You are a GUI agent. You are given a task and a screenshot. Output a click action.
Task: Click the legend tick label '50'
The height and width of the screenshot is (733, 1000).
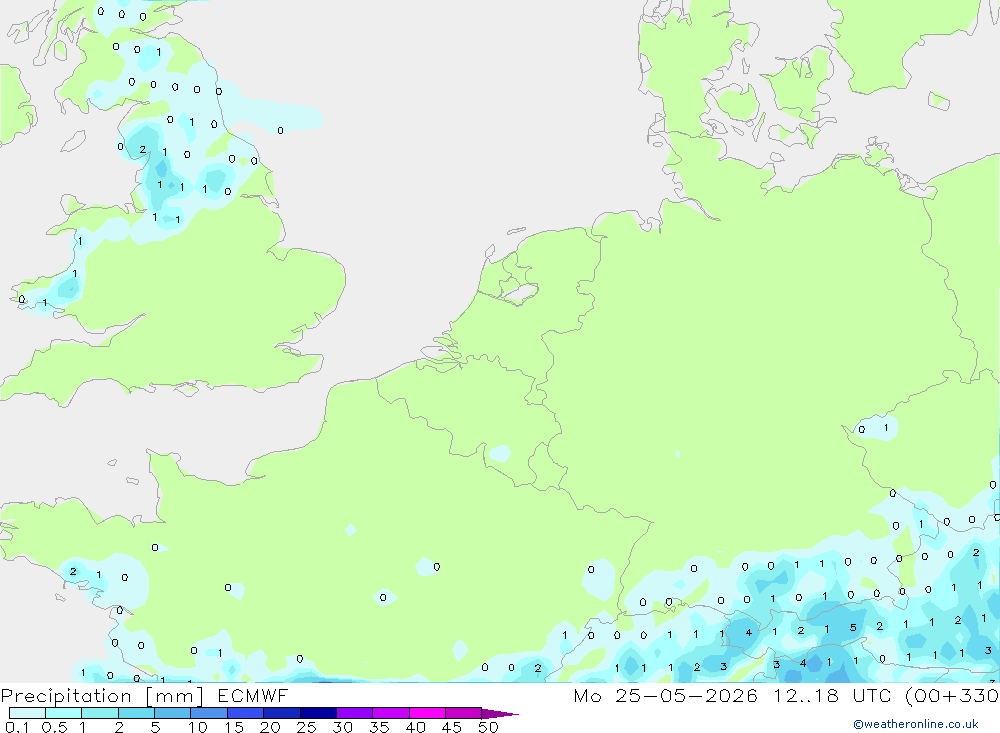click(488, 727)
